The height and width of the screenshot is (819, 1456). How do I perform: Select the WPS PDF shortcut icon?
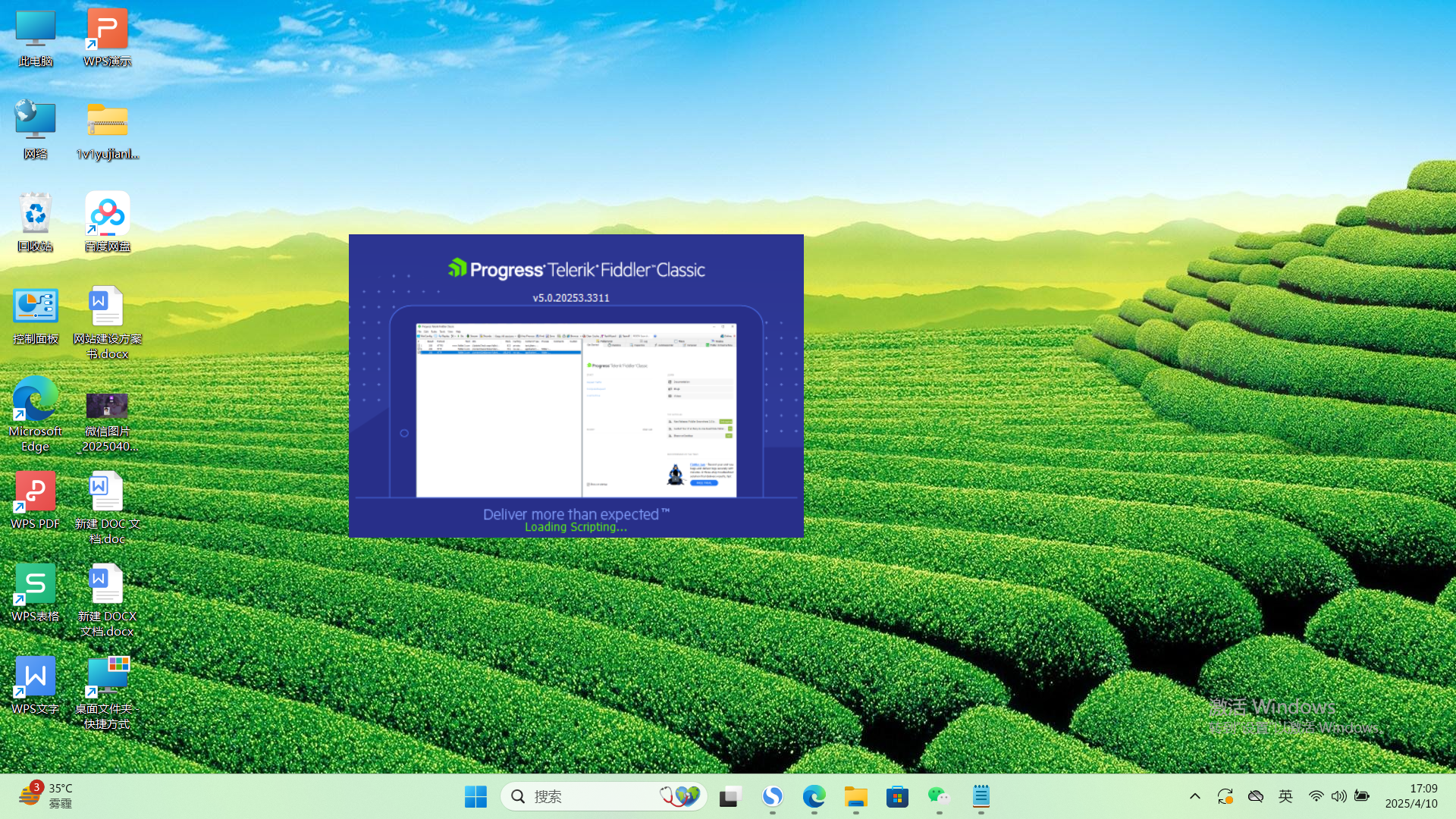(35, 500)
